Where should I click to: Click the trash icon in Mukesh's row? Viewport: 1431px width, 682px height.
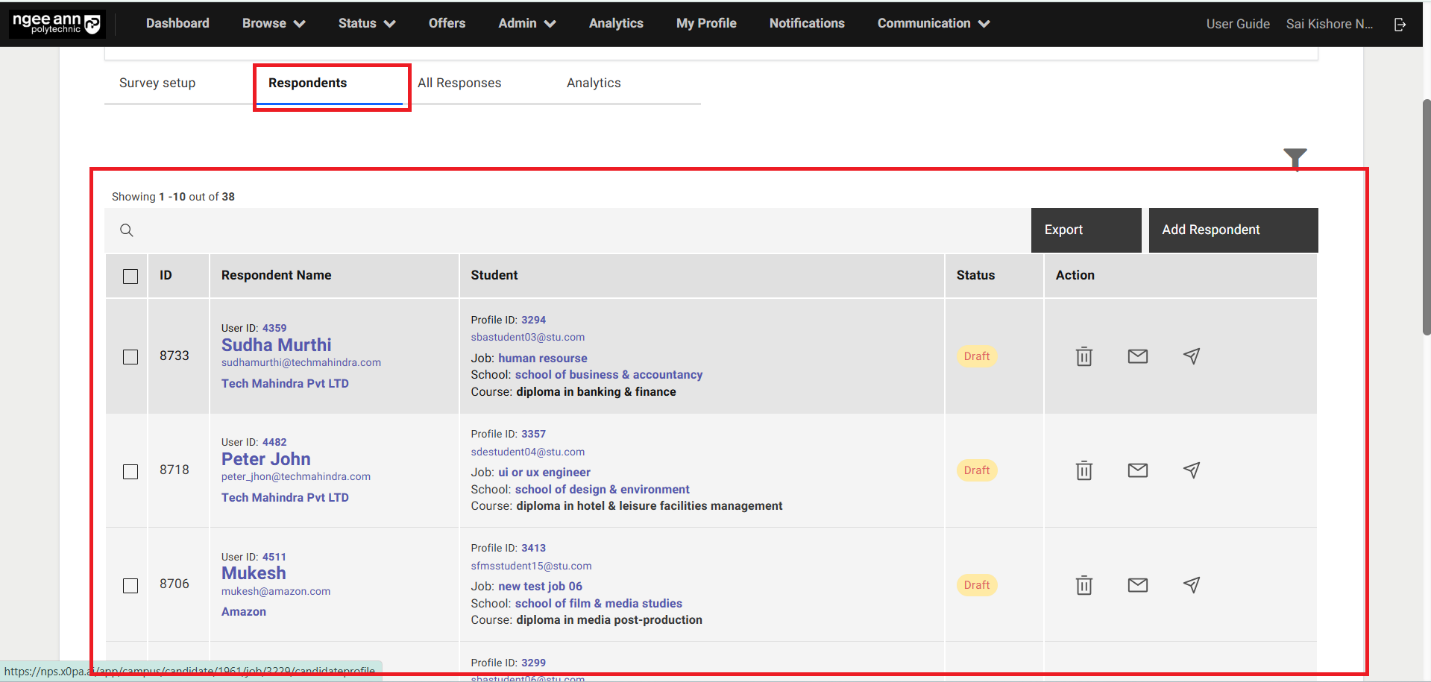(1084, 585)
